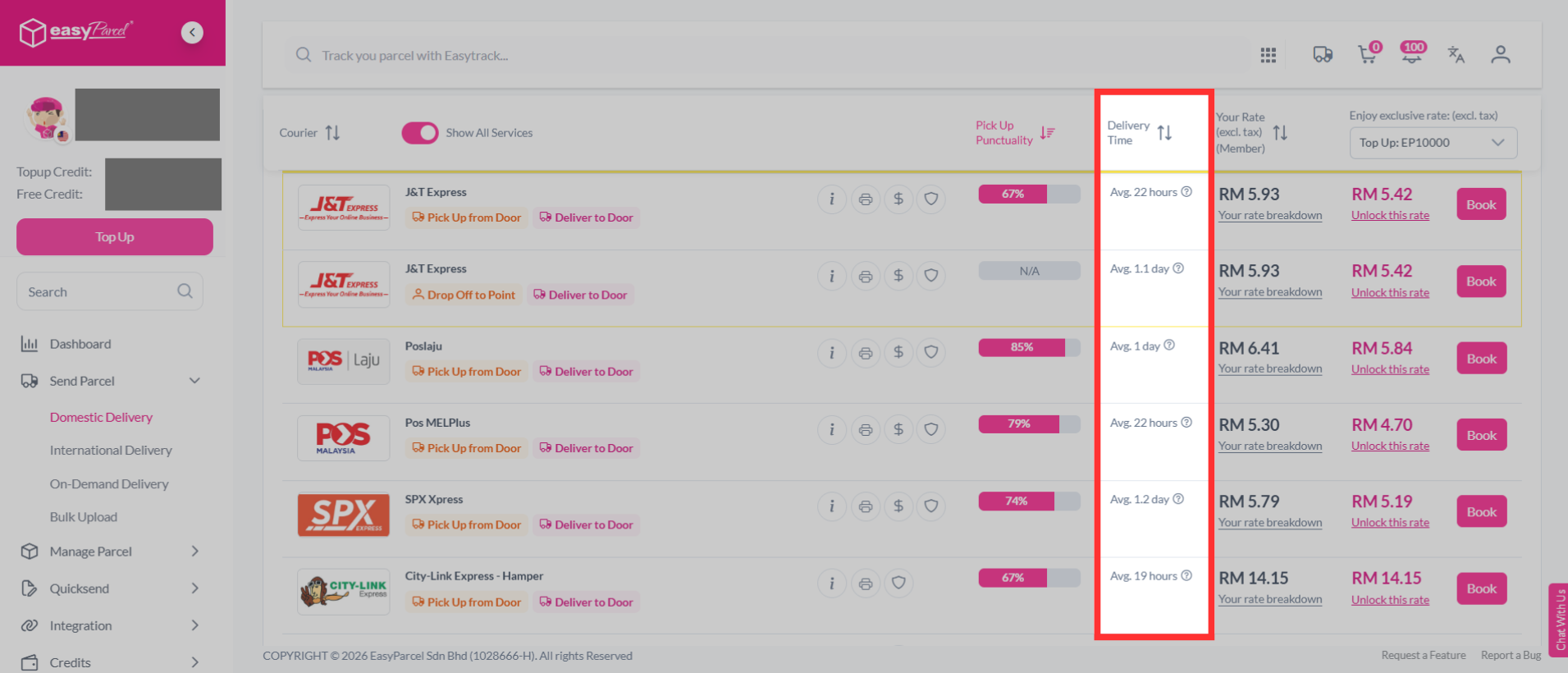This screenshot has height=673, width=1568.
Task: Sort by Delivery Time arrows
Action: coord(1164,132)
